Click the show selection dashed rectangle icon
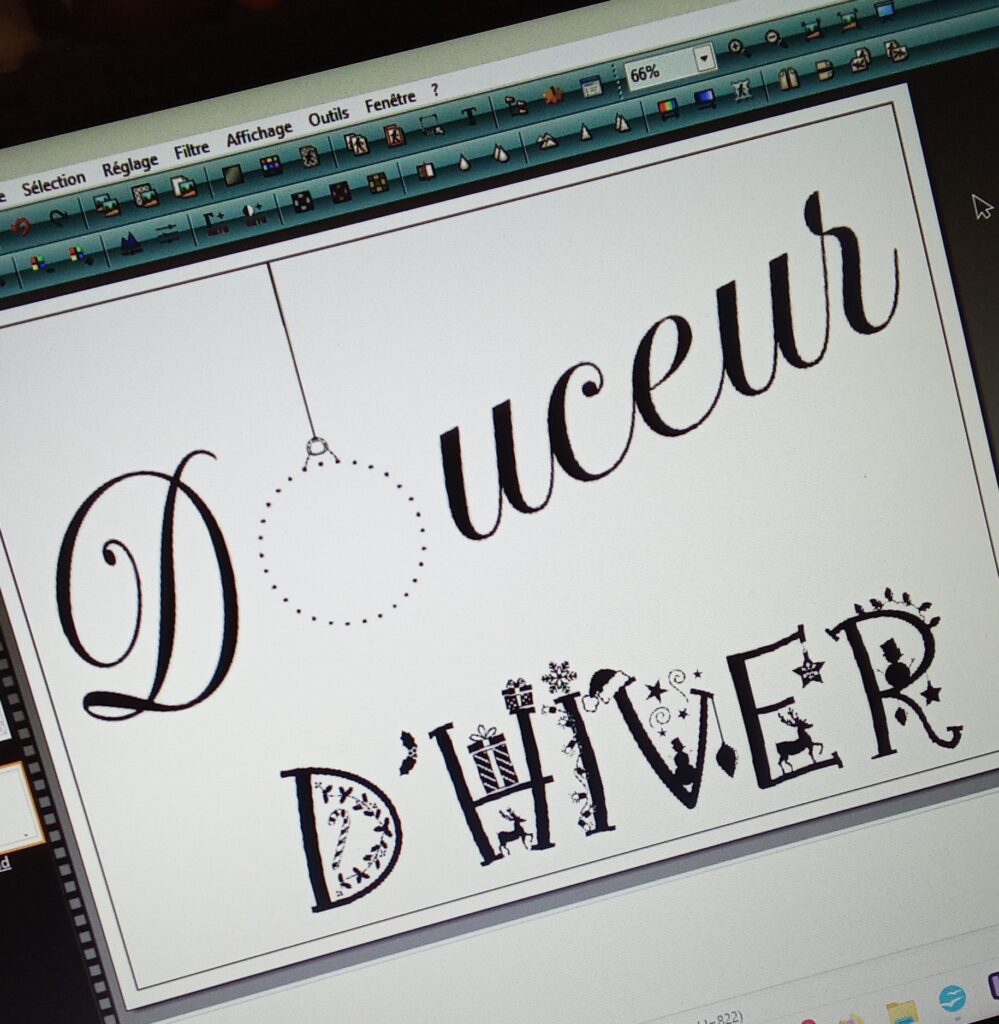The image size is (999, 1024). click(x=430, y=125)
